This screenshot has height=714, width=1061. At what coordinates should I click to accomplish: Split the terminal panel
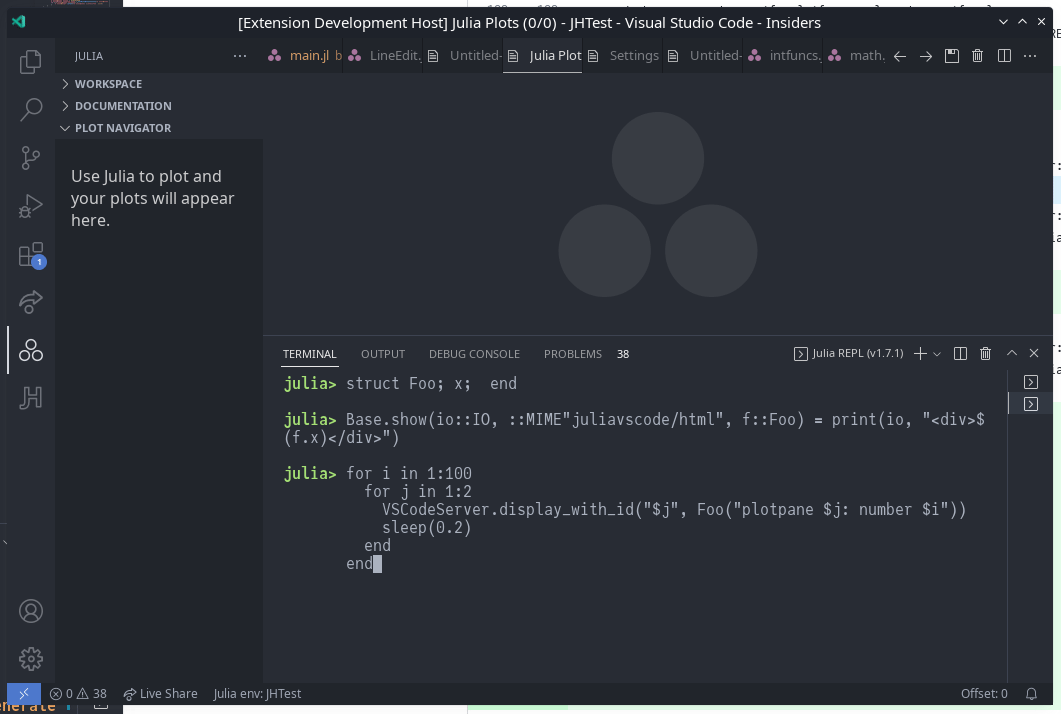(x=960, y=353)
